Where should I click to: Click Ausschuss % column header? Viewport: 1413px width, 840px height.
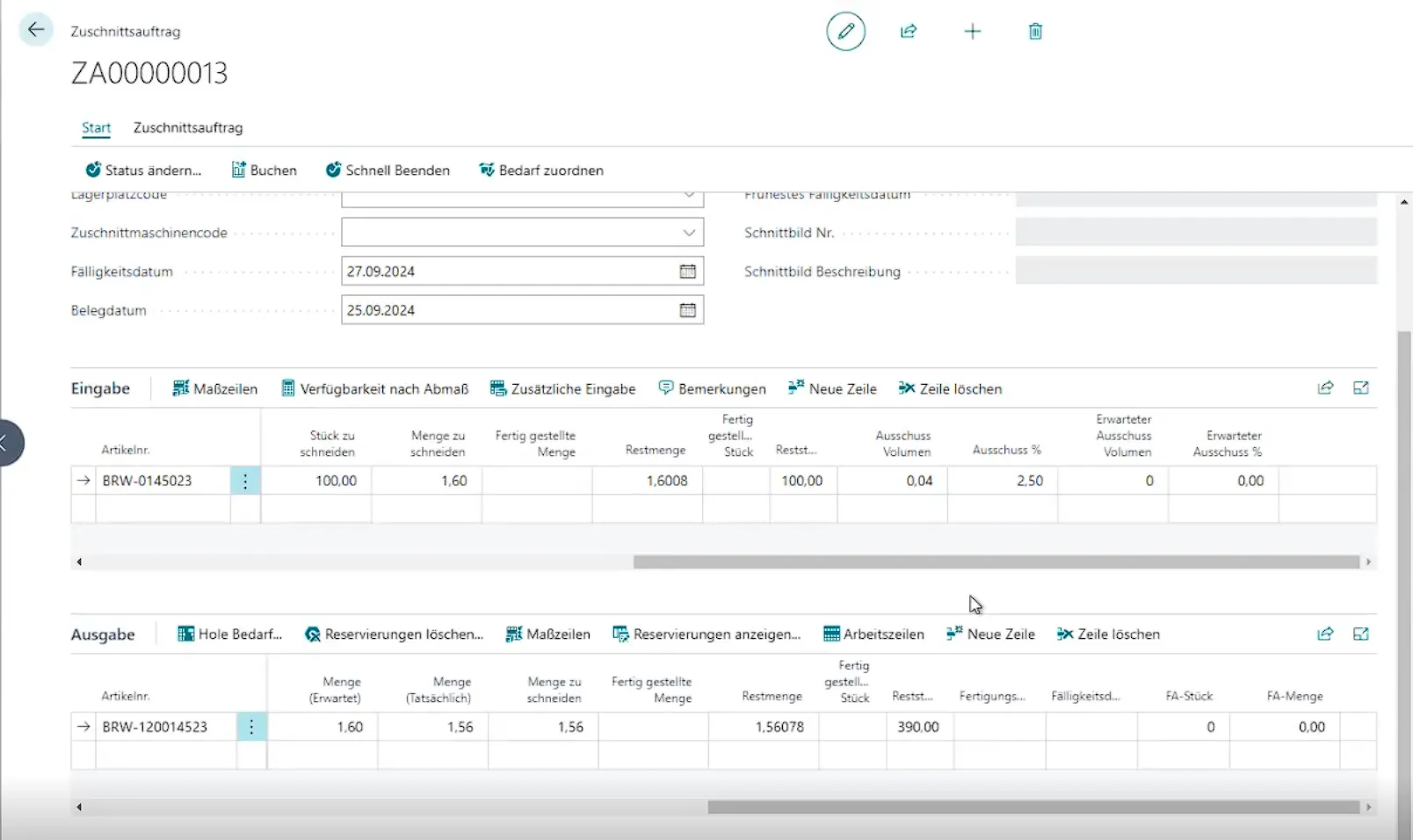[1006, 450]
